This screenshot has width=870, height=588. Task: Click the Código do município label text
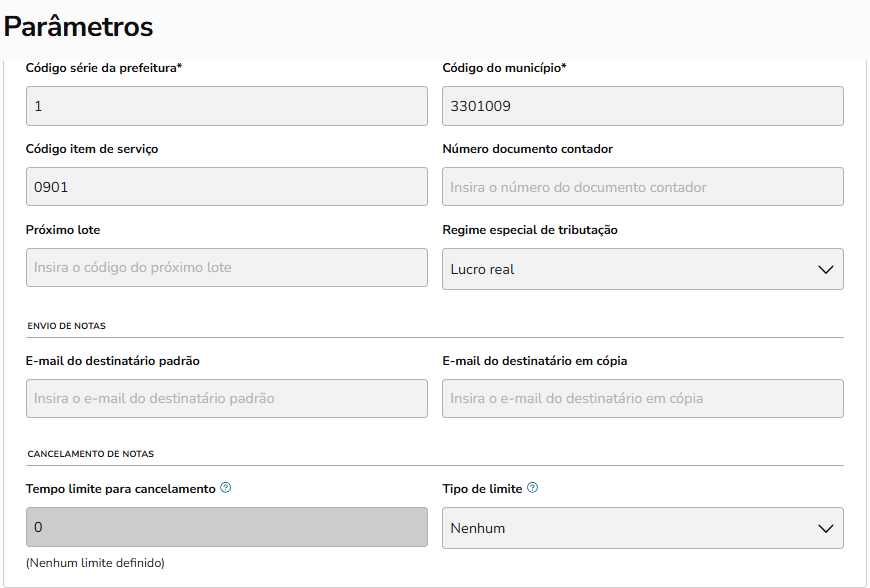(x=505, y=68)
